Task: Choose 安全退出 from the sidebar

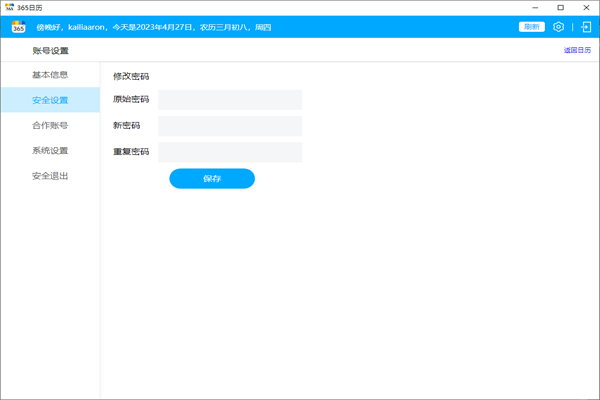Action: [50, 176]
